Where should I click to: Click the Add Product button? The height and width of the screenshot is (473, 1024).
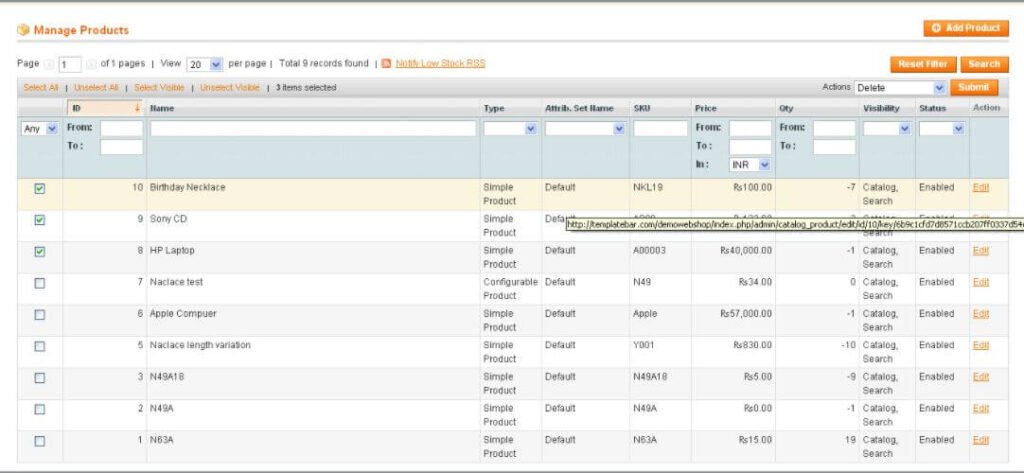point(966,28)
